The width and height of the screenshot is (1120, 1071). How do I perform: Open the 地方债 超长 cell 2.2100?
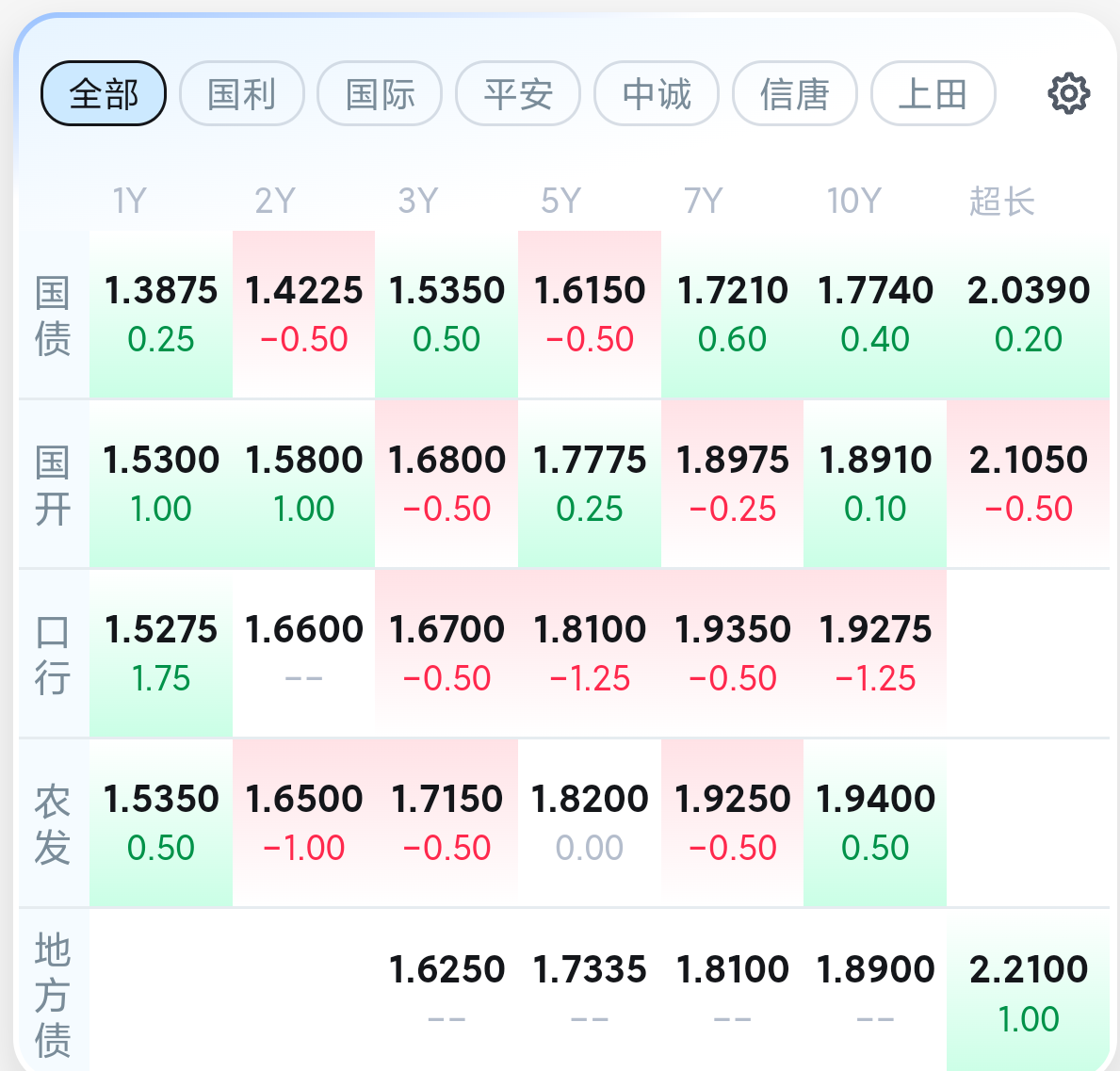[x=1028, y=992]
